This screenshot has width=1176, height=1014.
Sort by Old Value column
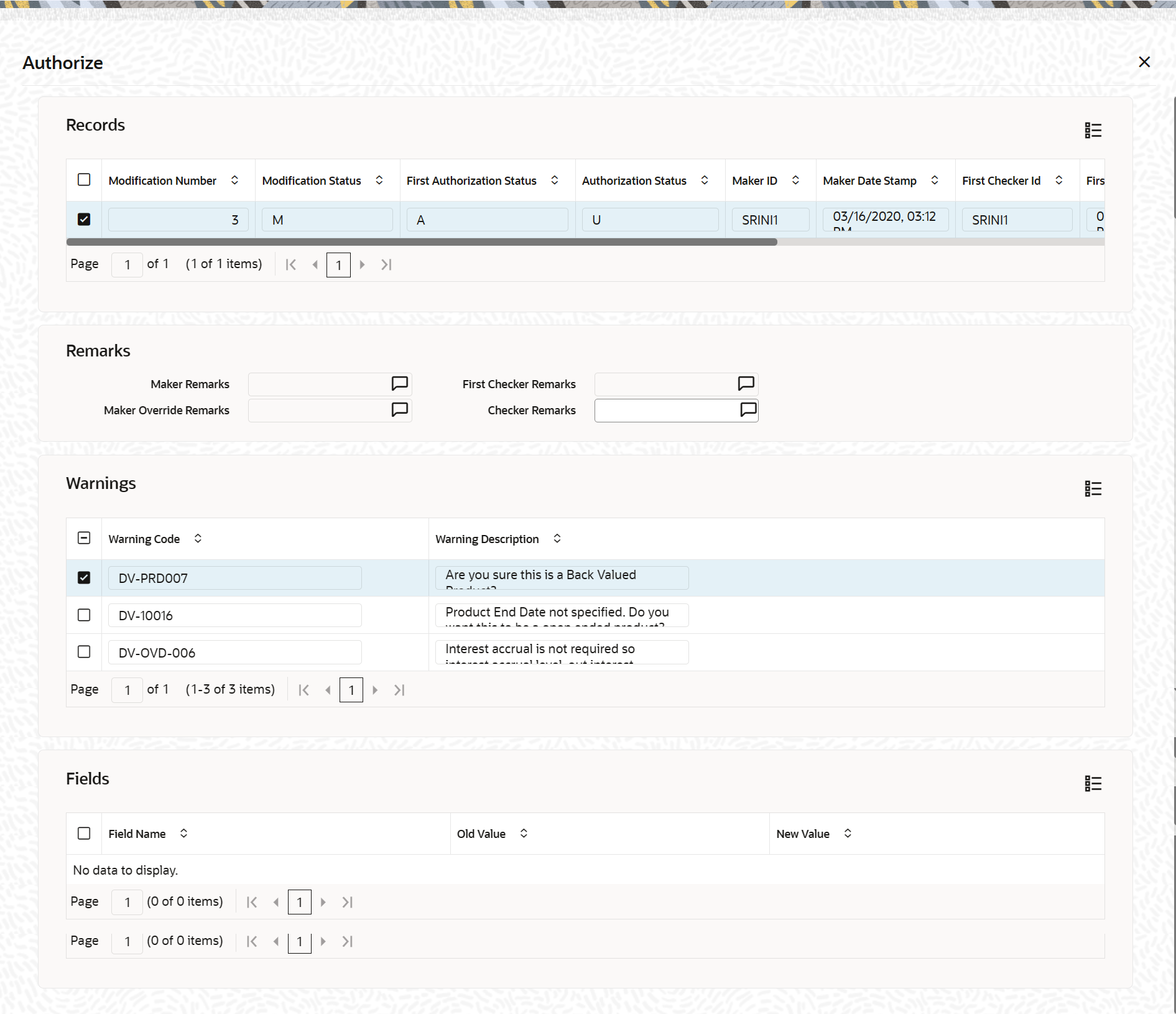pos(524,833)
